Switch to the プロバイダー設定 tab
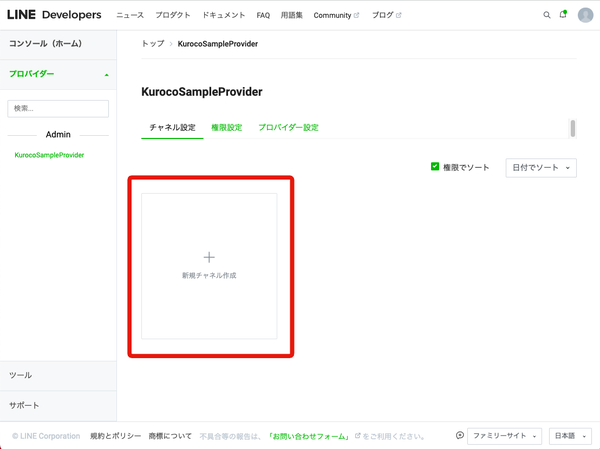 pos(288,127)
